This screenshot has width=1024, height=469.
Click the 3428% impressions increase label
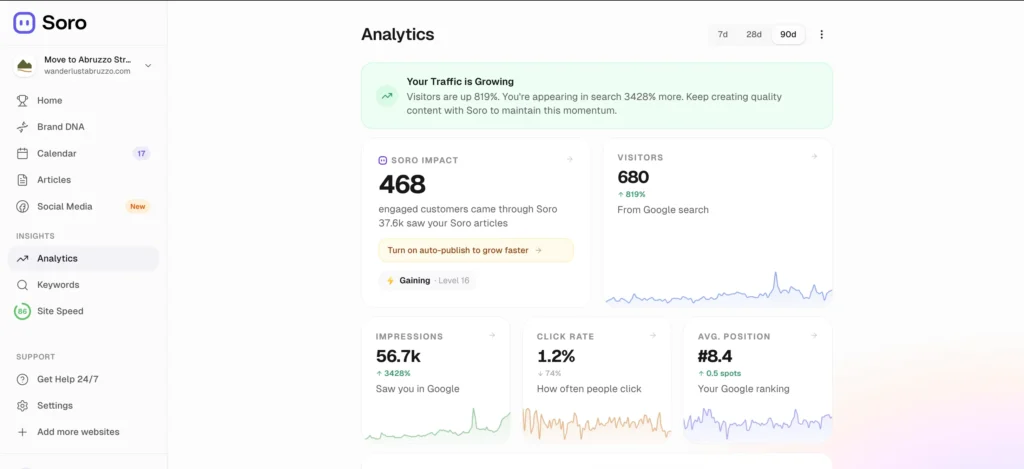(x=393, y=374)
